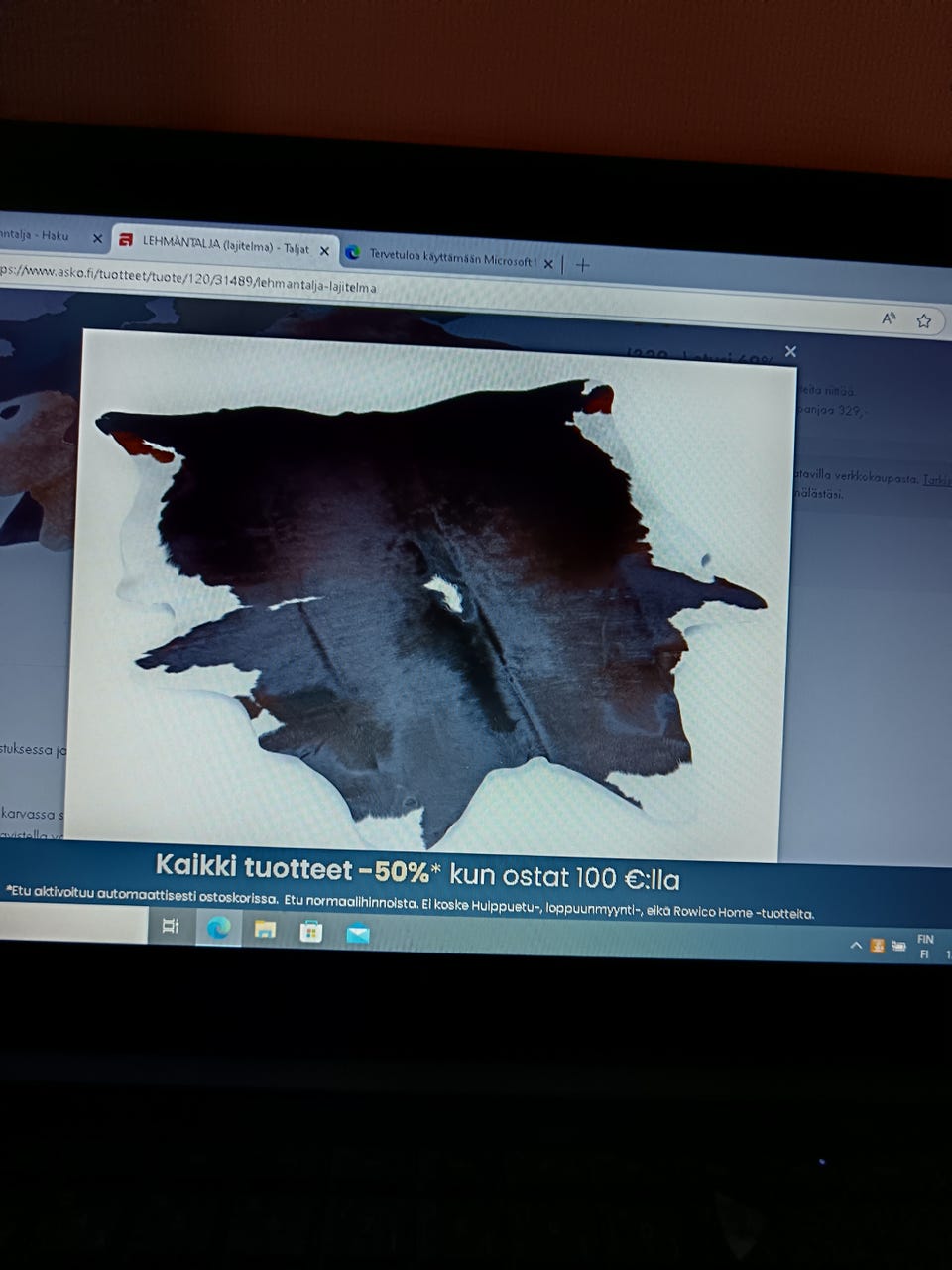Click the taskbar search box
This screenshot has width=952, height=1270.
[x=73, y=924]
